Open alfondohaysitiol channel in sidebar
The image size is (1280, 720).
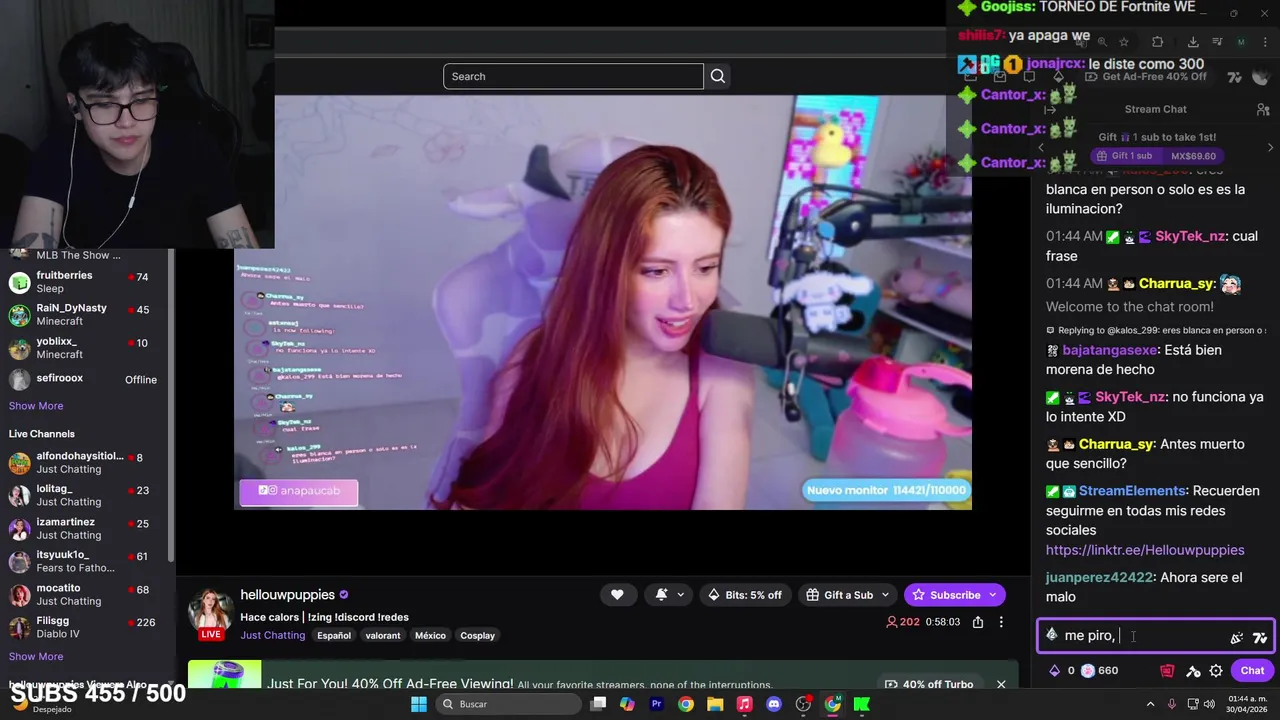click(x=87, y=462)
